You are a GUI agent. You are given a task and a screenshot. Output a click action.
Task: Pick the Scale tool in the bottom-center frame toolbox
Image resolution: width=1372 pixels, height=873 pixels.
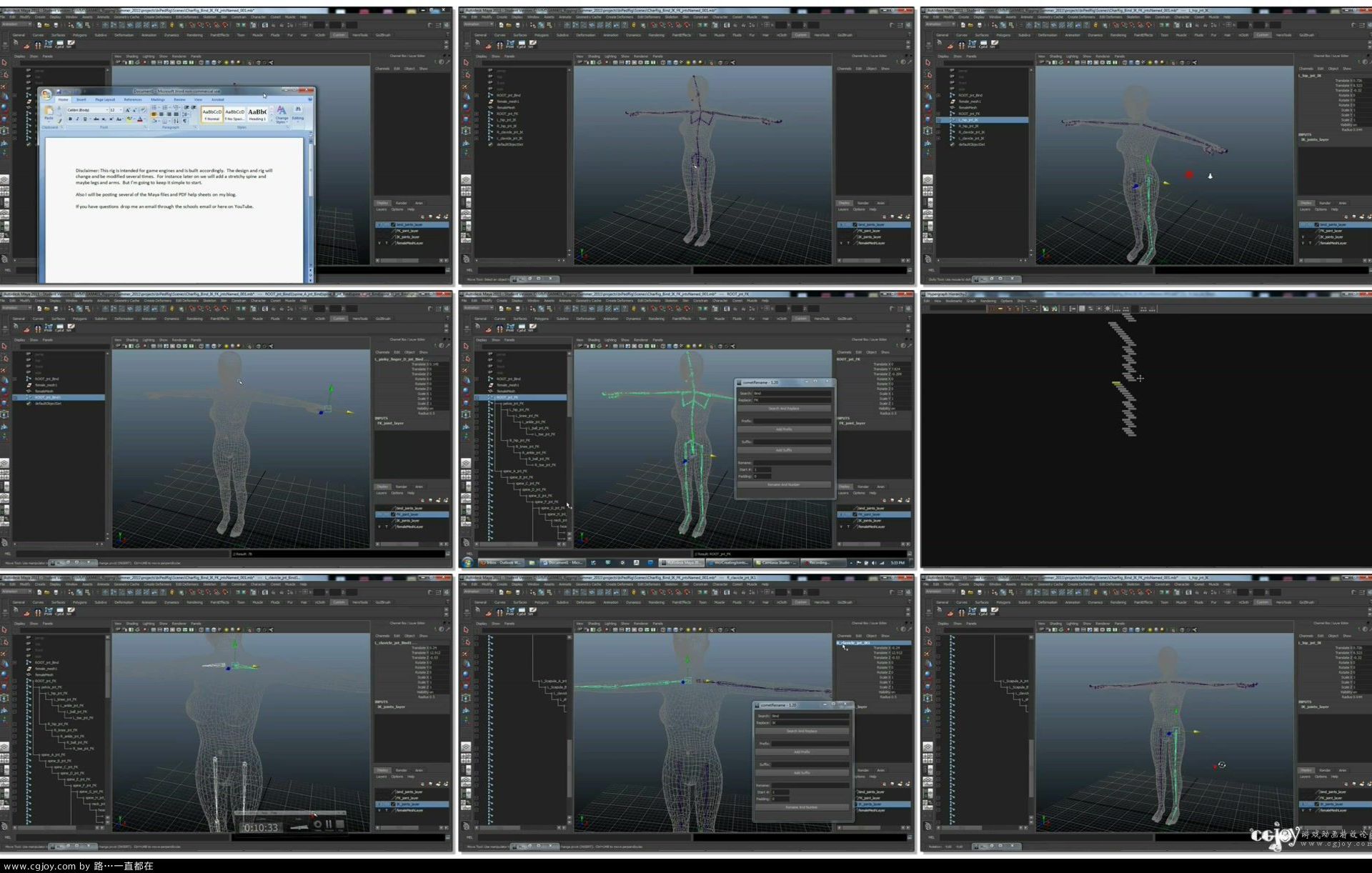pyautogui.click(x=466, y=687)
